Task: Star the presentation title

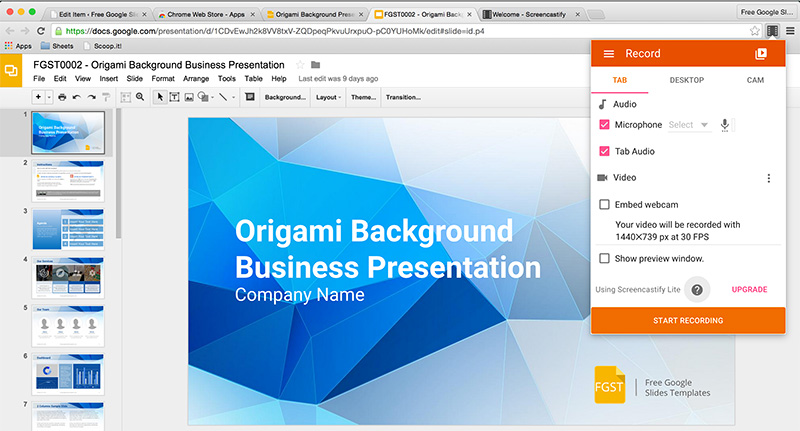Action: (299, 65)
